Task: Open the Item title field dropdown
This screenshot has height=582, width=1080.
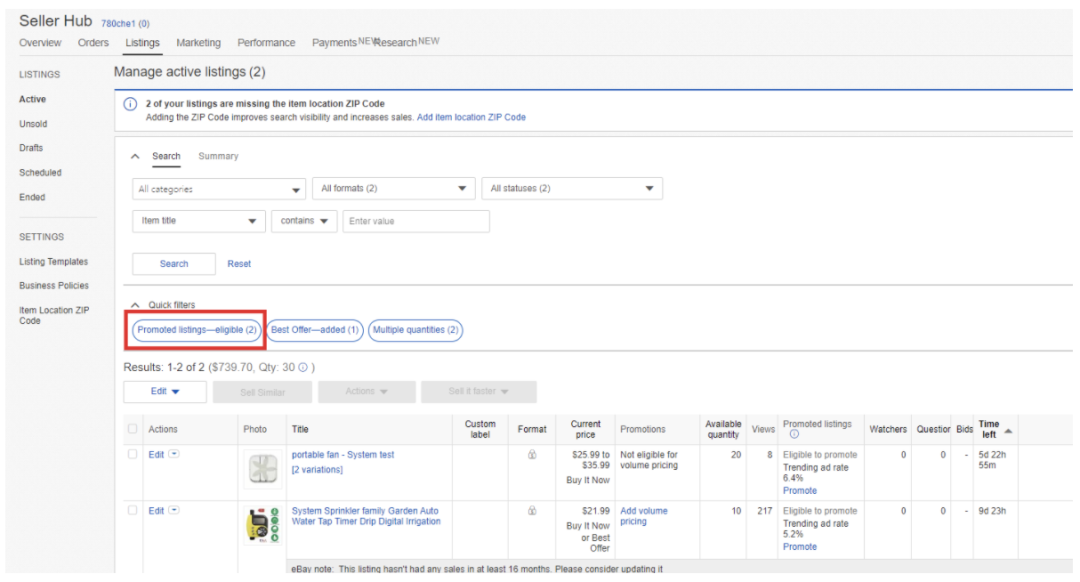Action: [198, 221]
